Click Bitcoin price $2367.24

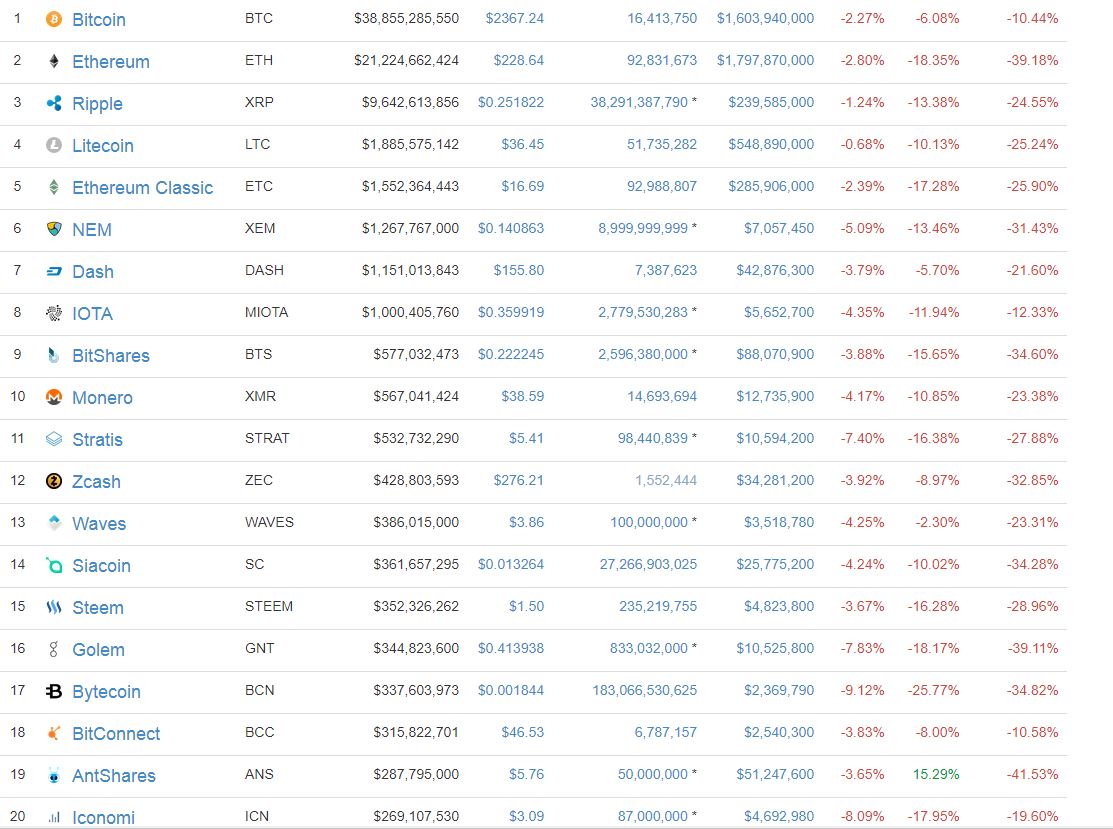(515, 18)
